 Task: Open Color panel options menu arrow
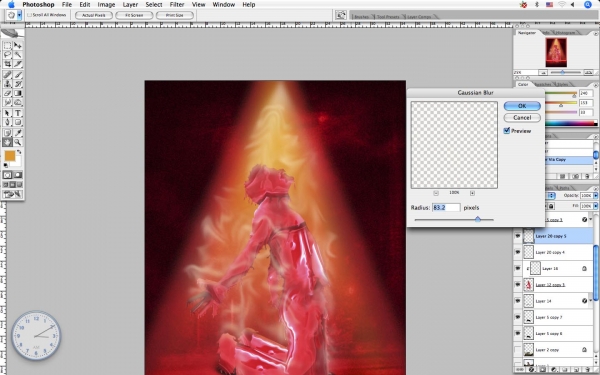coord(596,85)
